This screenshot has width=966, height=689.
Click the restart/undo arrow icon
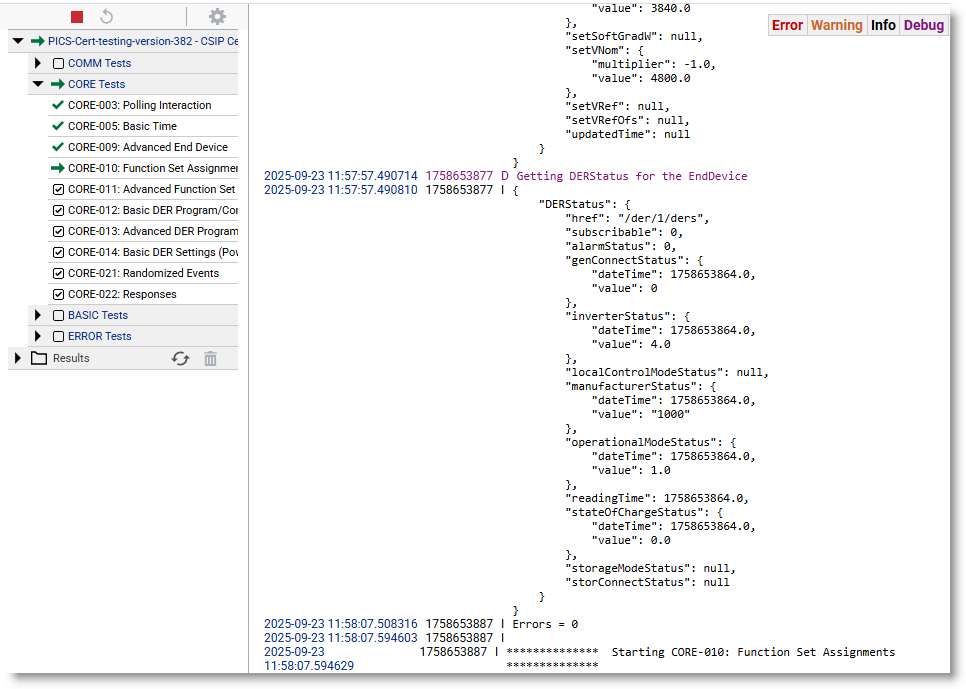pos(107,17)
